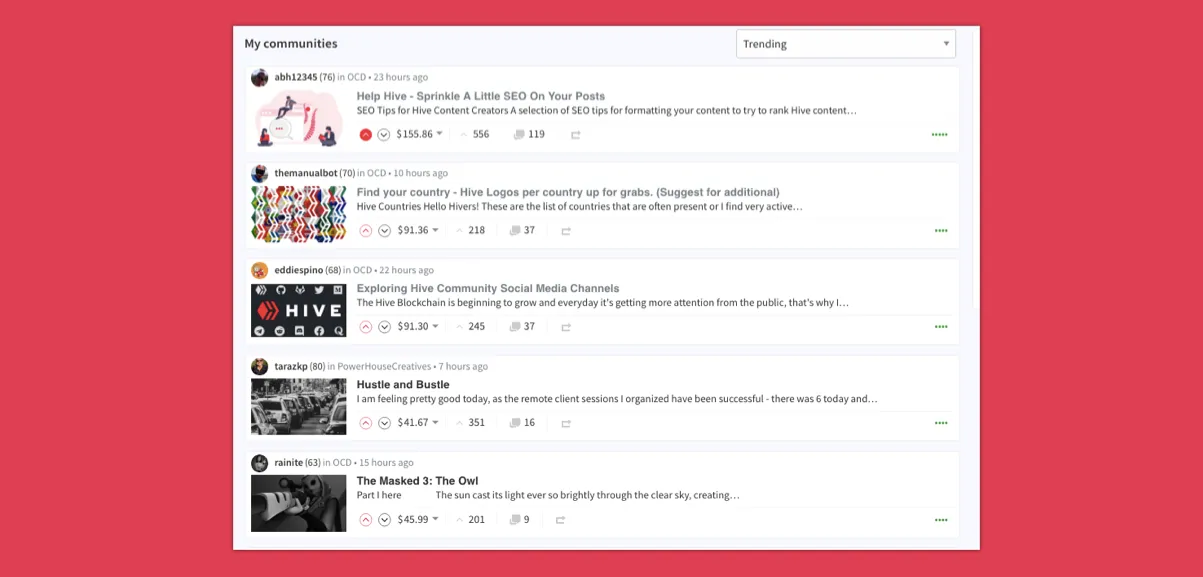1203x577 pixels.
Task: Show voters list for 218 votes
Action: tap(471, 230)
